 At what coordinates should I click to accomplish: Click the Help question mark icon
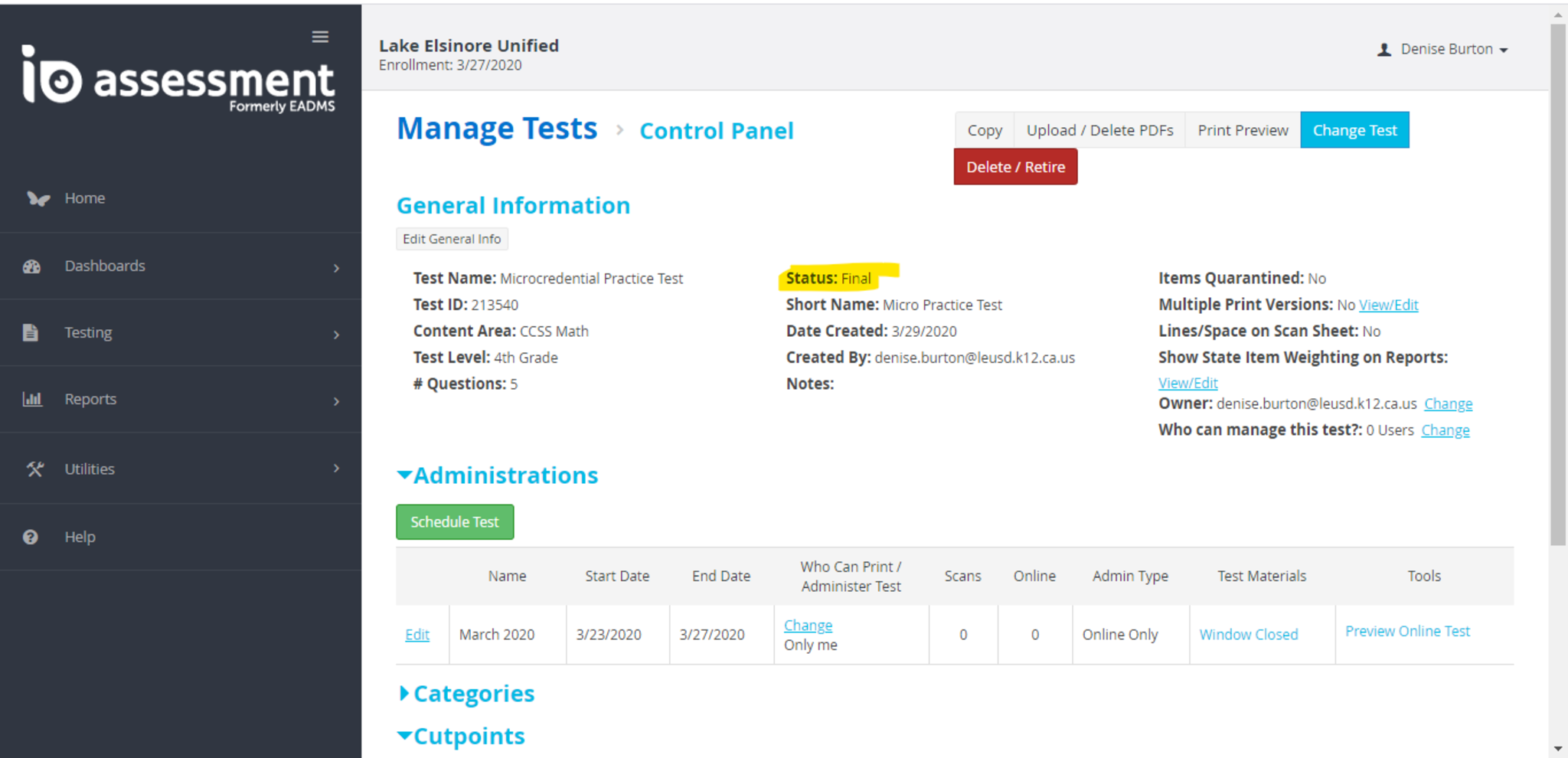point(31,537)
